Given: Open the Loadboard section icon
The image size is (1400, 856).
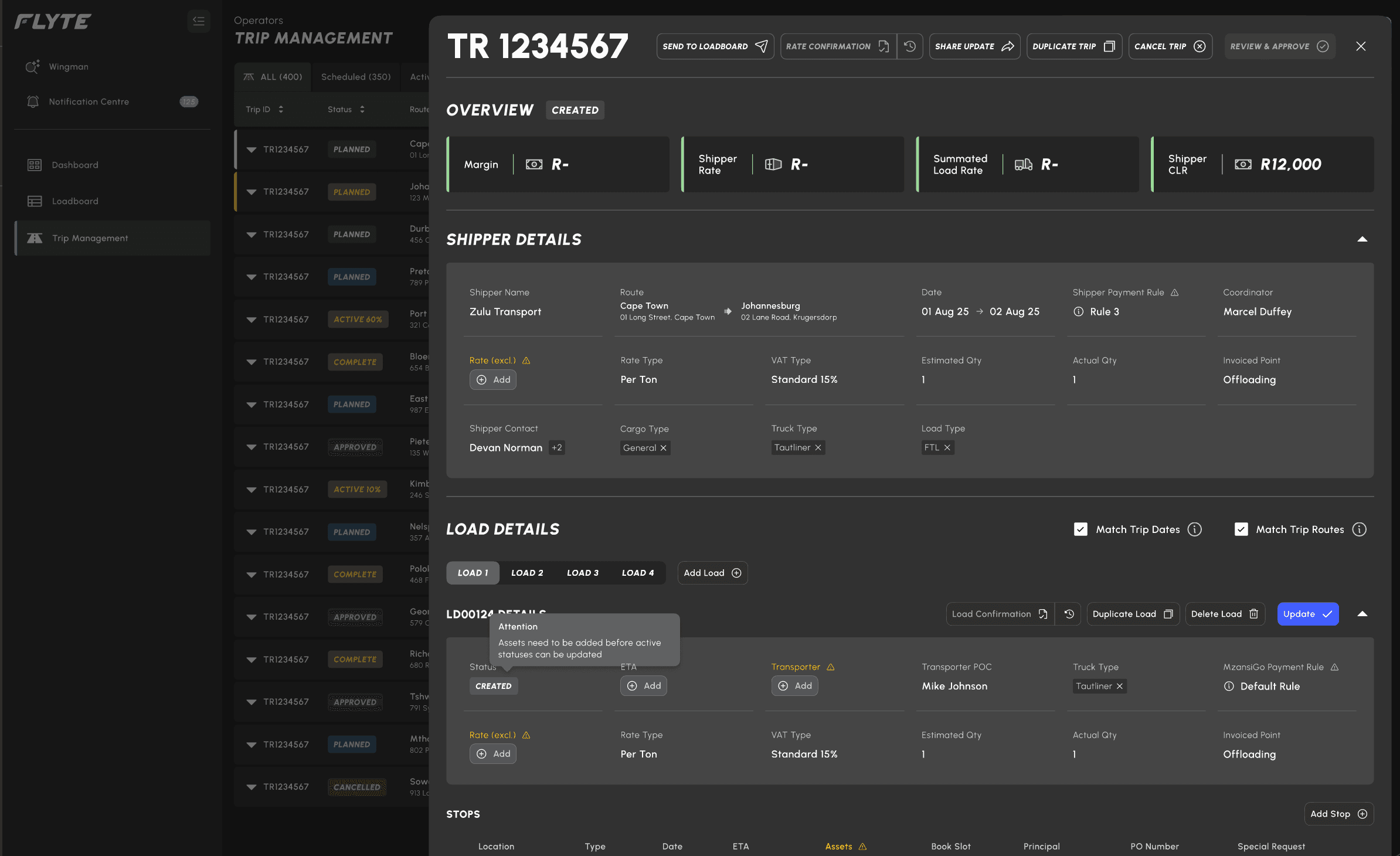Looking at the screenshot, I should coord(35,201).
